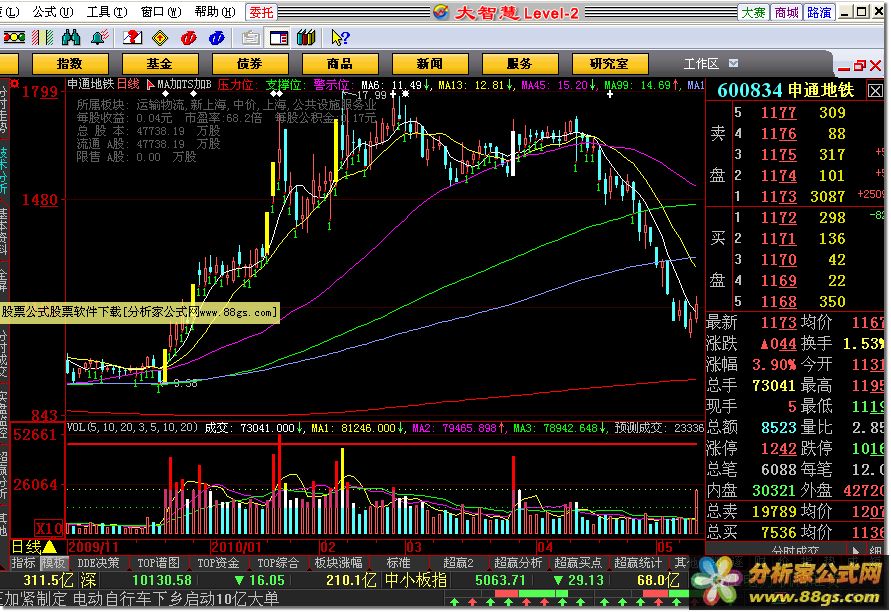Viewport: 891px width, 612px height.
Task: Click the 大赛 button in title bar
Action: pyautogui.click(x=753, y=12)
